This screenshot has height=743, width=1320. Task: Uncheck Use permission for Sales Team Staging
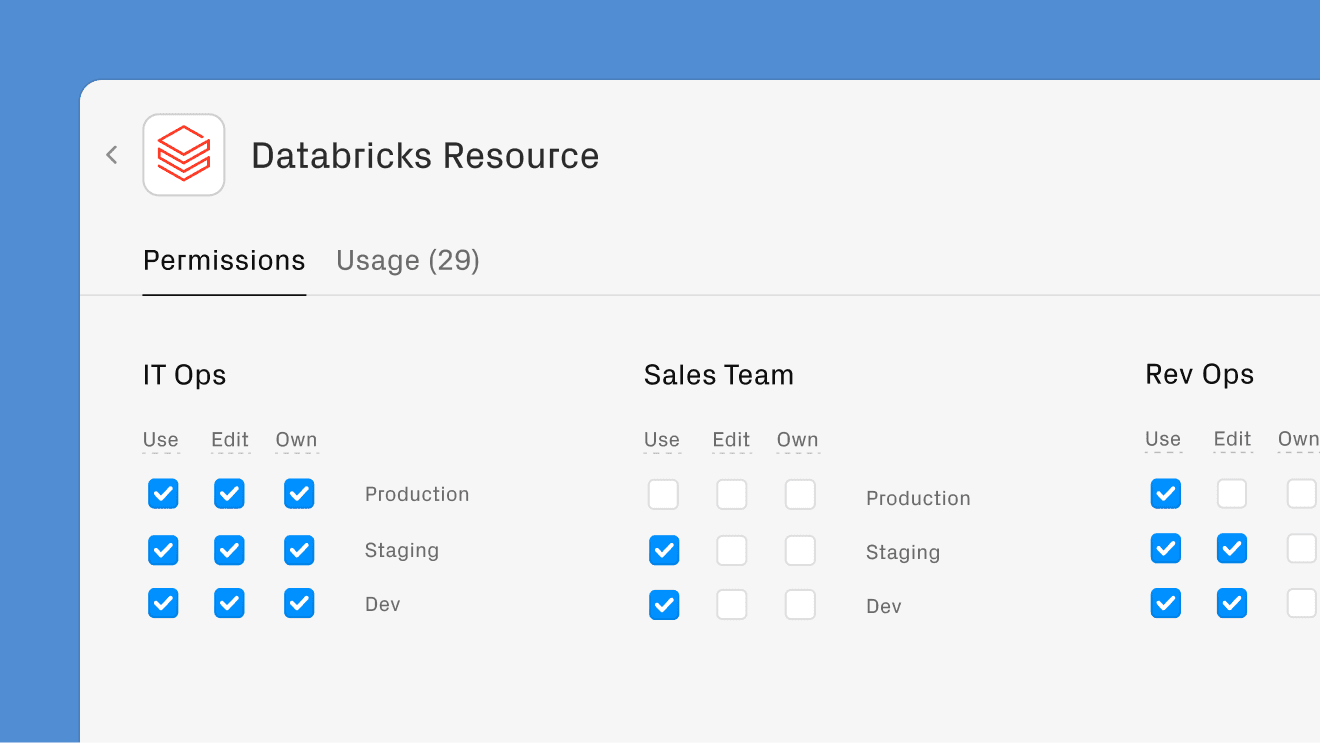663,550
